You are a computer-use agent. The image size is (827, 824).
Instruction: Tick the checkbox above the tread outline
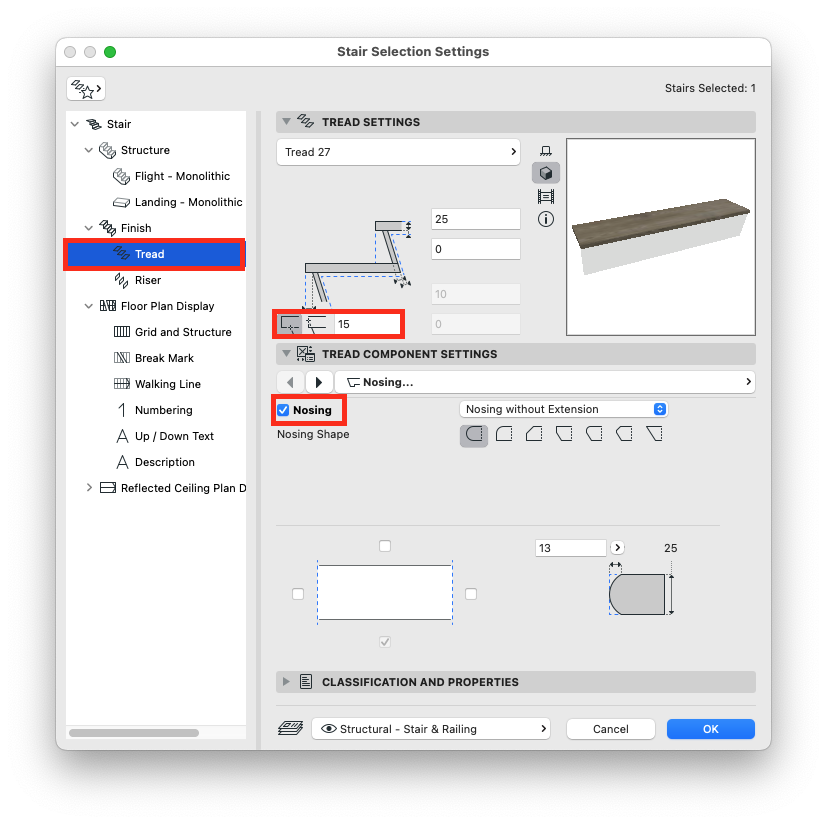click(x=384, y=546)
